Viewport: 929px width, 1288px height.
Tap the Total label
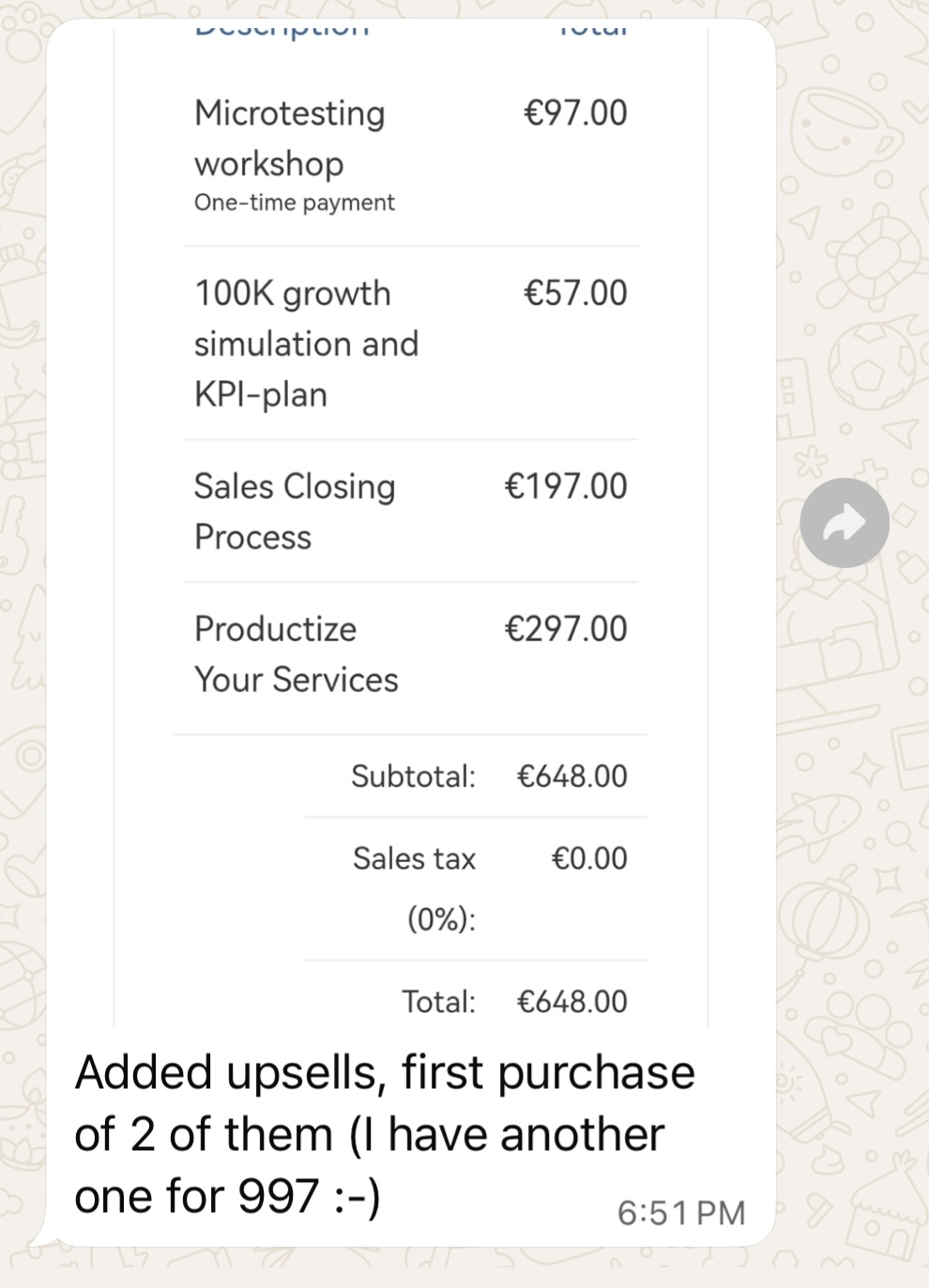pos(438,1002)
